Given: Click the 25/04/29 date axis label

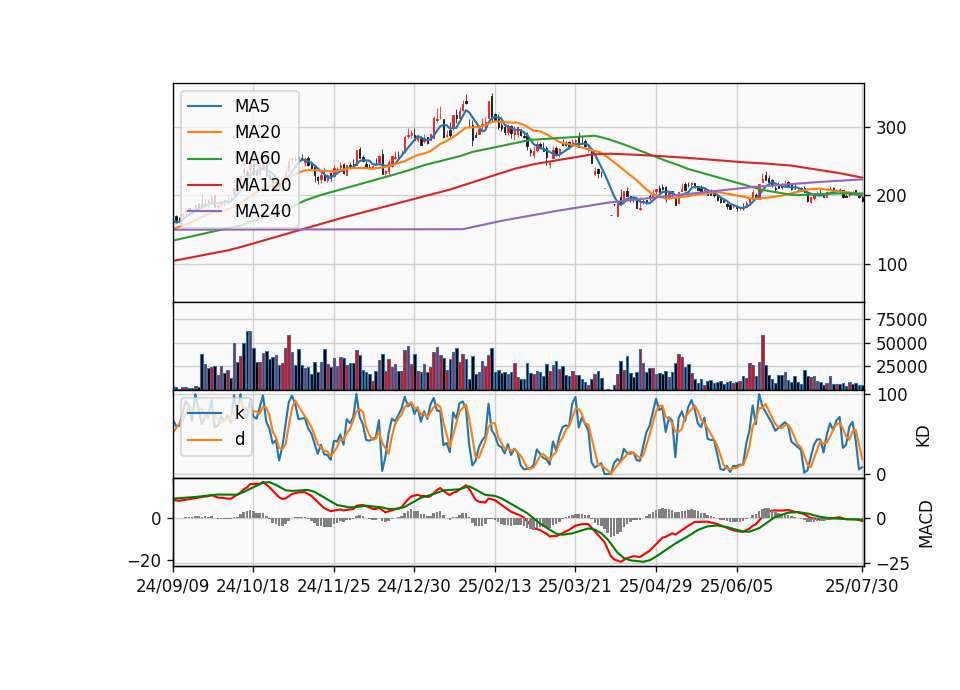Looking at the screenshot, I should pos(656,586).
